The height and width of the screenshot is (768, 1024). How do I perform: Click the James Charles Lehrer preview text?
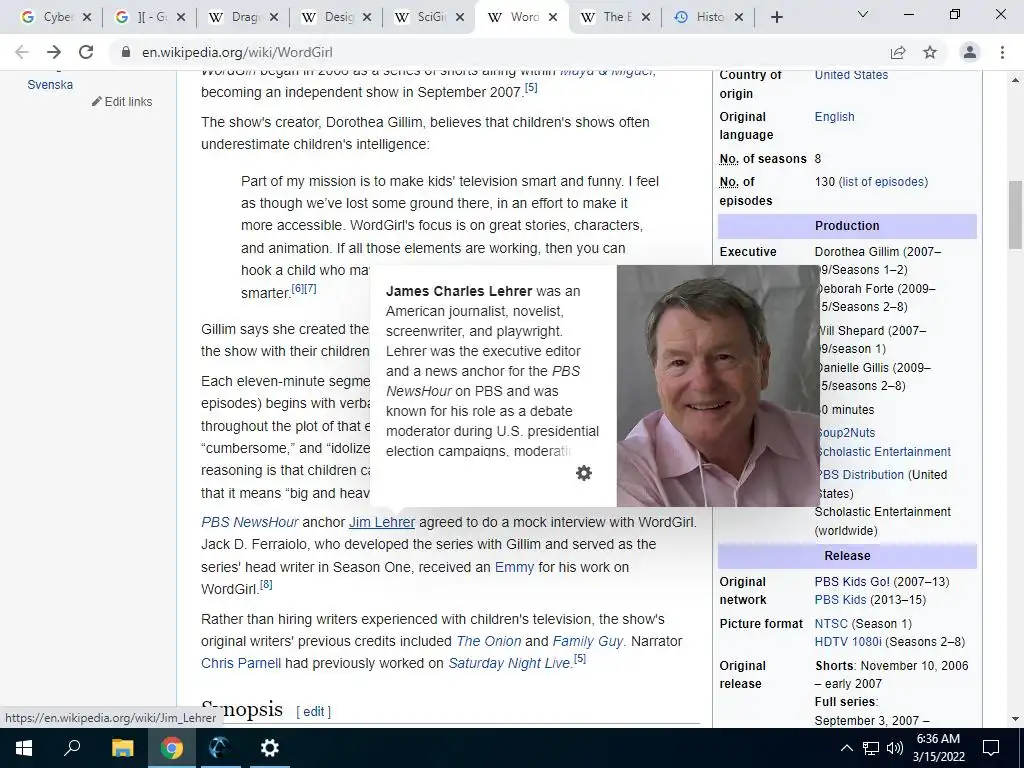(x=492, y=371)
